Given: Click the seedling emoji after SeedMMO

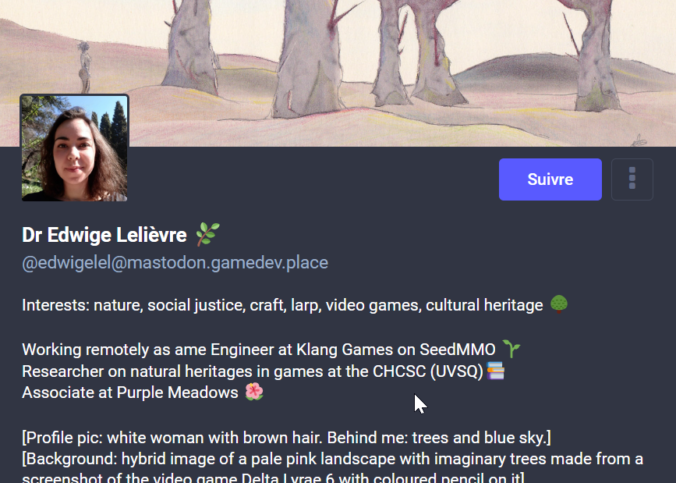Looking at the screenshot, I should [511, 348].
